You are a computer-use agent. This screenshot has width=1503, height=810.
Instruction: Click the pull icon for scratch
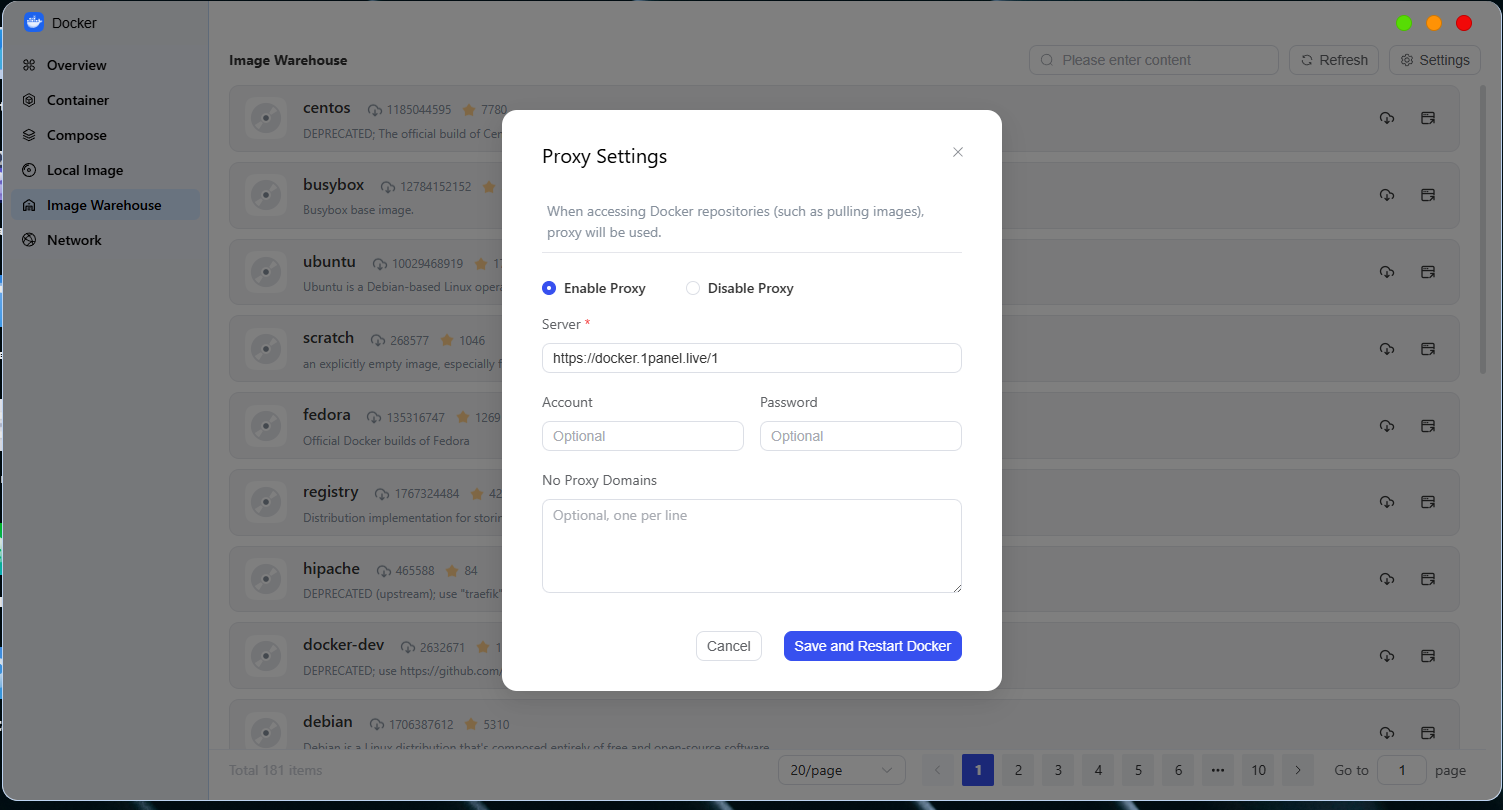pyautogui.click(x=1387, y=349)
